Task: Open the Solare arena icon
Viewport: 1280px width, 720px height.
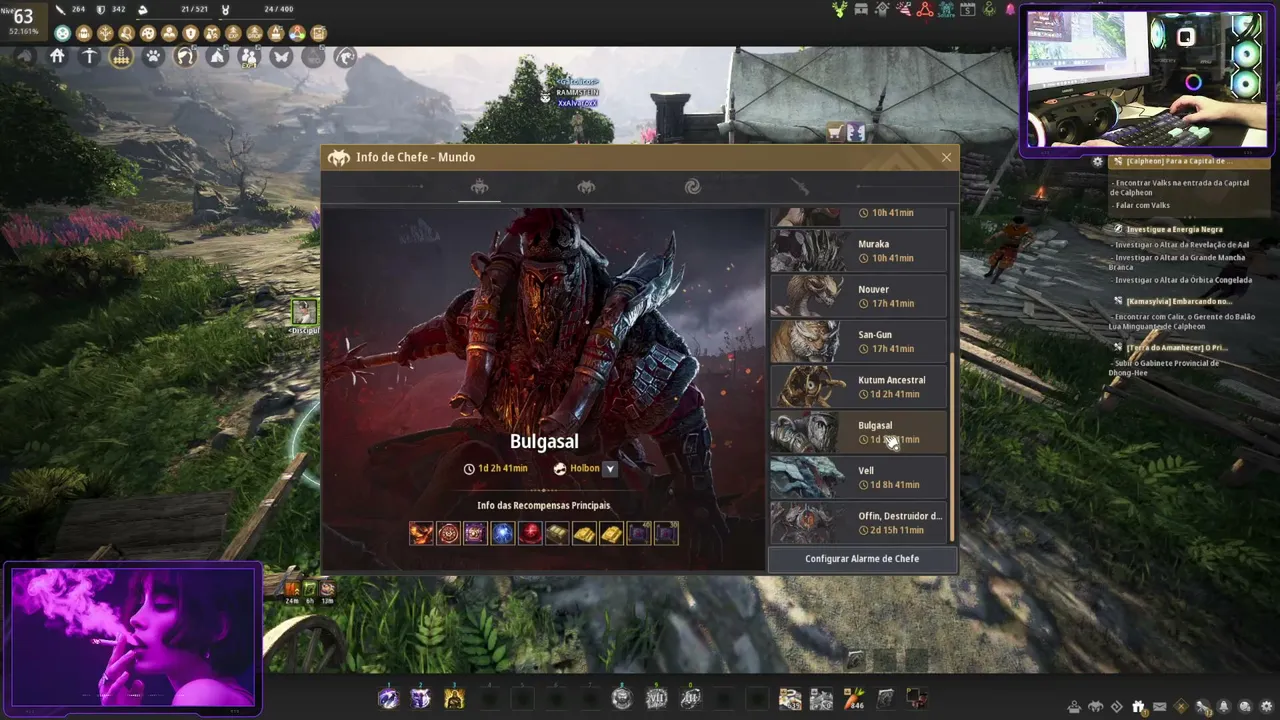Action: pos(947,10)
